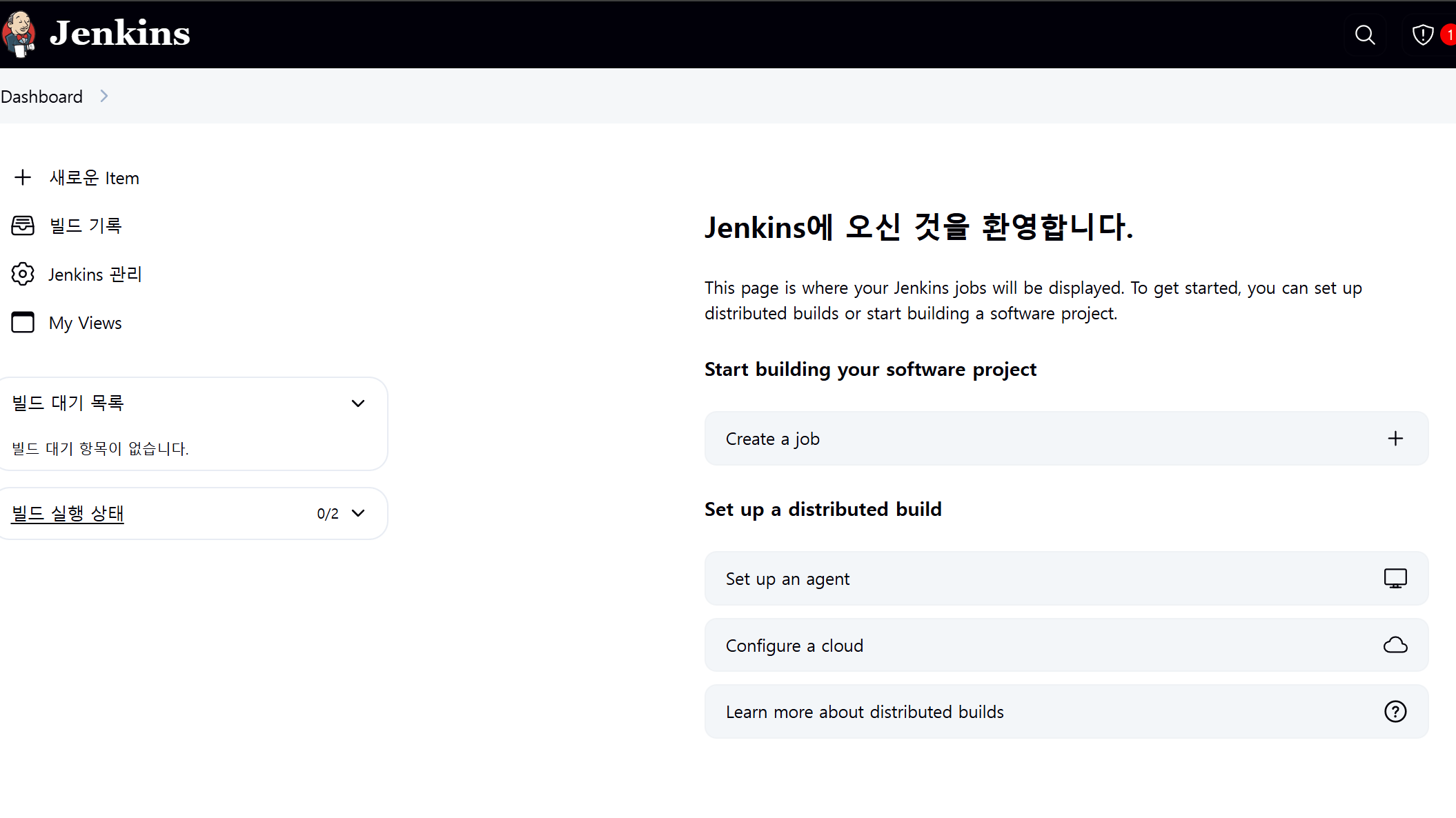Open the security shield warning icon
This screenshot has width=1456, height=818.
click(x=1422, y=34)
